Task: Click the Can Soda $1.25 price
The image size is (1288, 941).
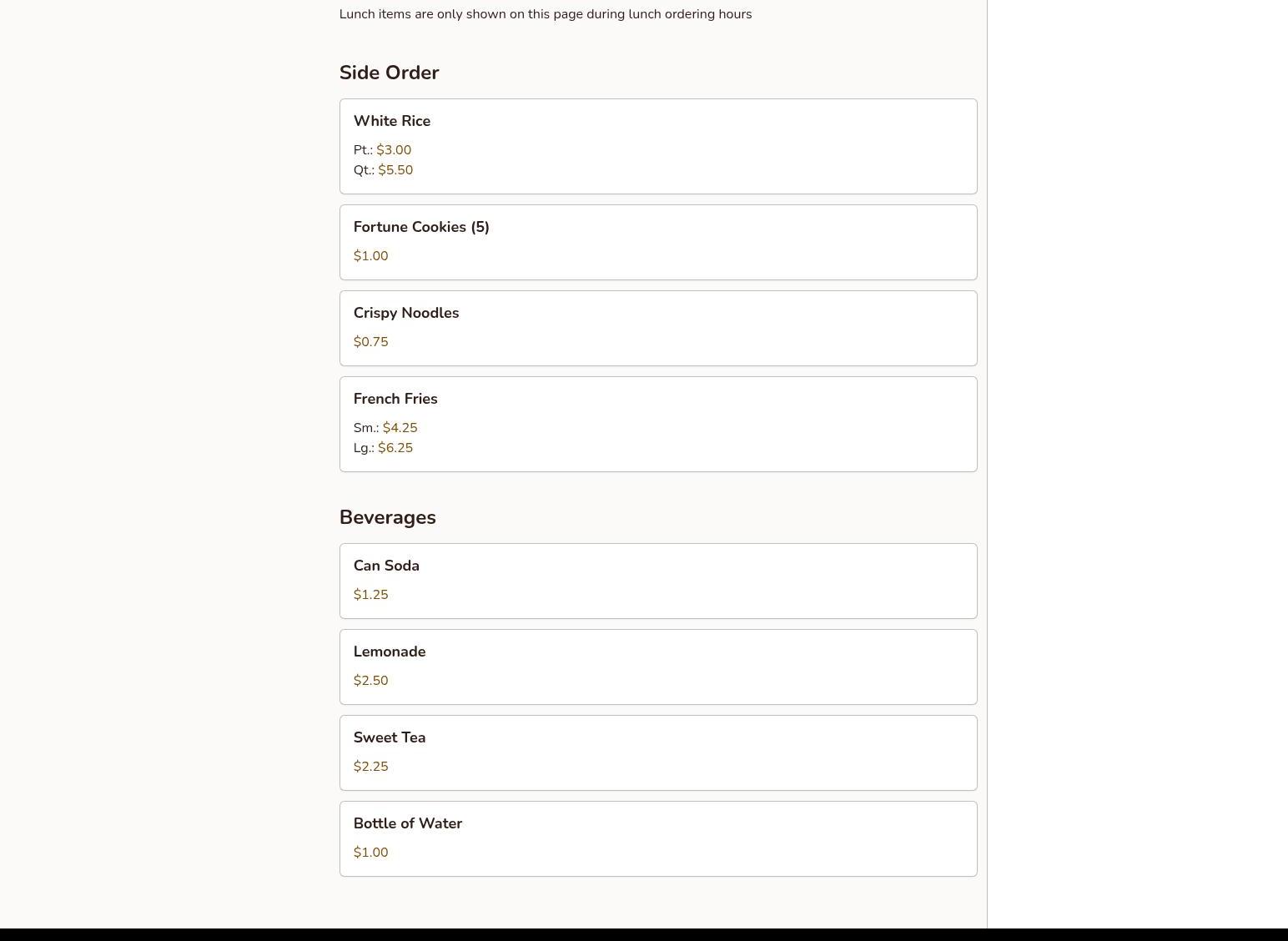Action: coord(370,595)
